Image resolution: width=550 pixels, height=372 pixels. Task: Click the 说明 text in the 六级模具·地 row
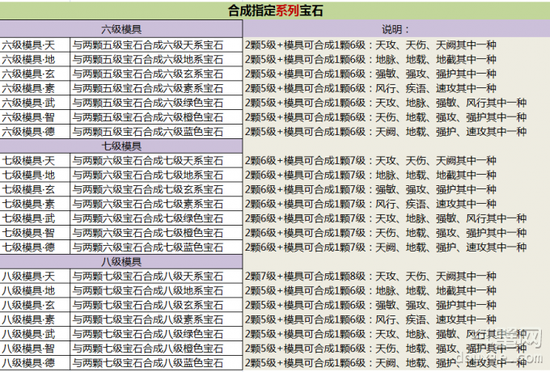point(371,59)
